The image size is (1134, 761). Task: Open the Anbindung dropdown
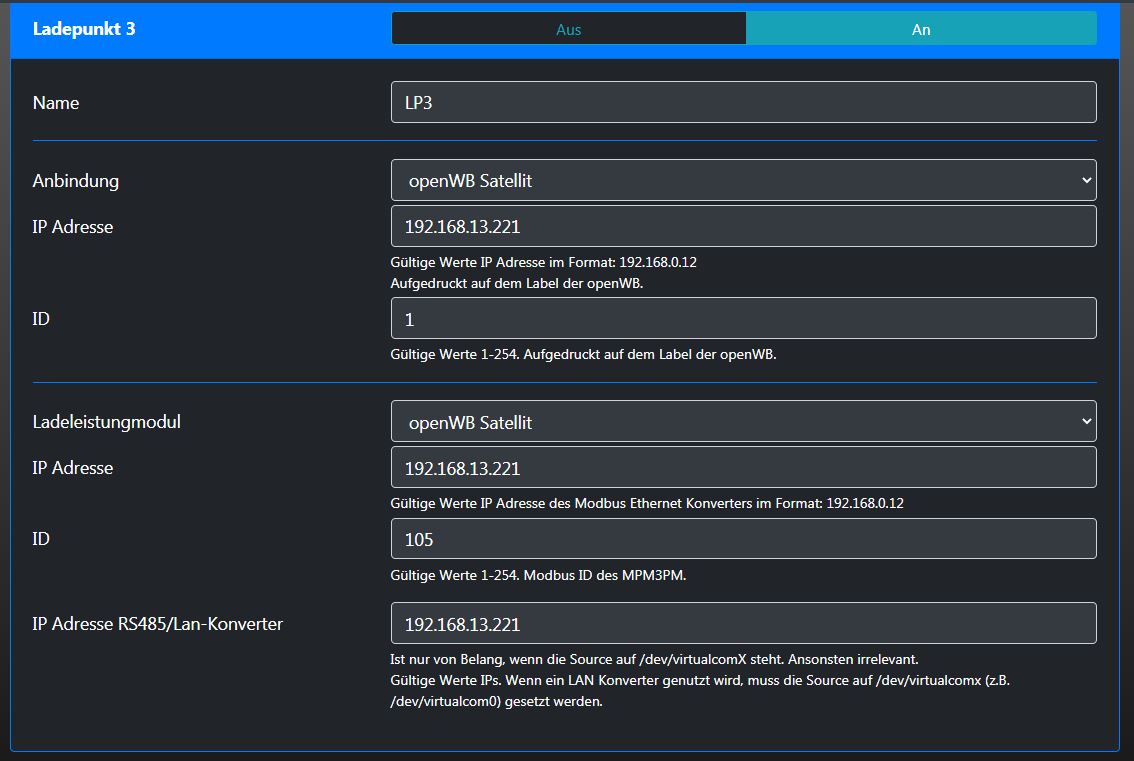click(743, 181)
